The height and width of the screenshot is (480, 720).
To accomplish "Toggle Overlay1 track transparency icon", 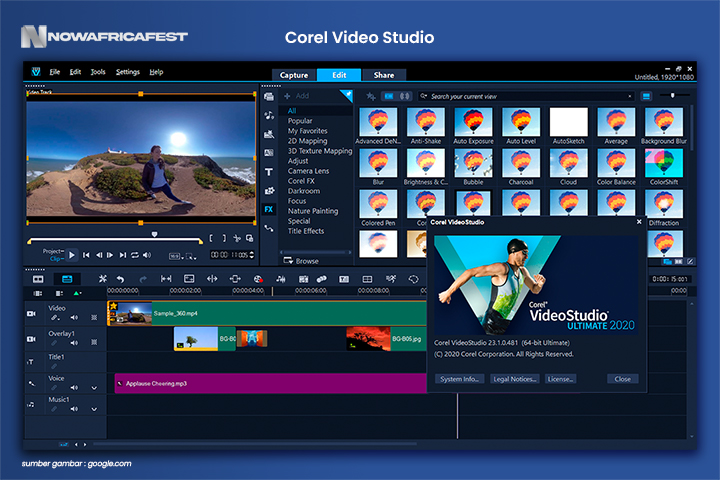I will point(94,342).
